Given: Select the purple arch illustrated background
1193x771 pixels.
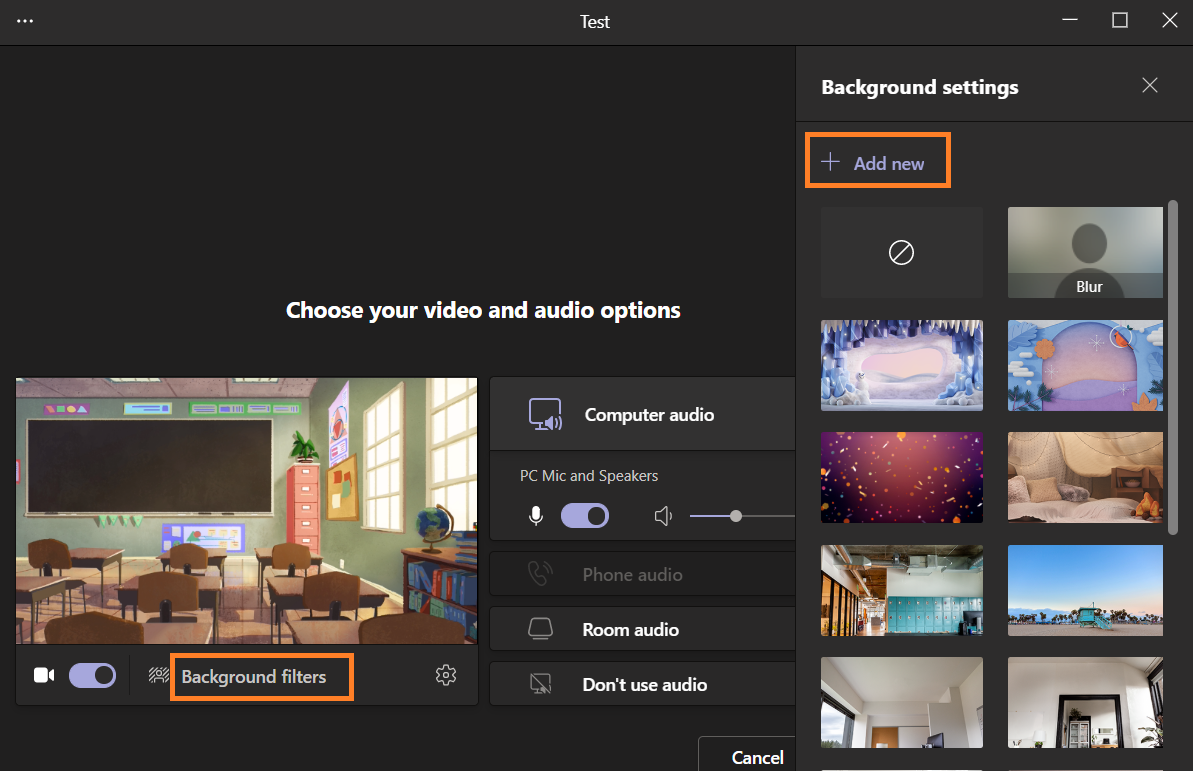Looking at the screenshot, I should click(x=1085, y=365).
